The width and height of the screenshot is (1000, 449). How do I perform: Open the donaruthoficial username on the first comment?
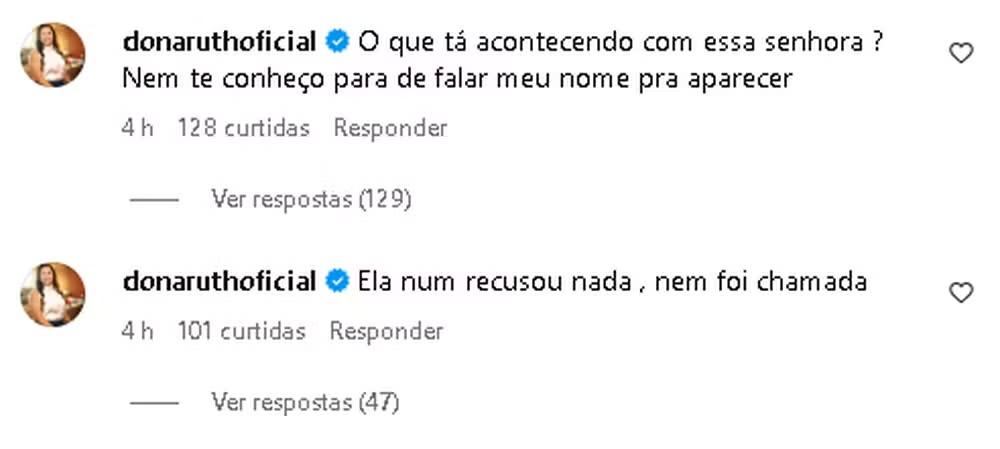tap(219, 42)
